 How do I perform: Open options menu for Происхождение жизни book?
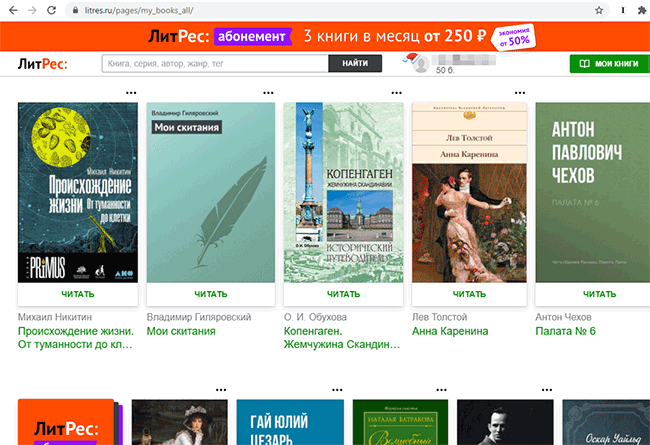click(131, 93)
